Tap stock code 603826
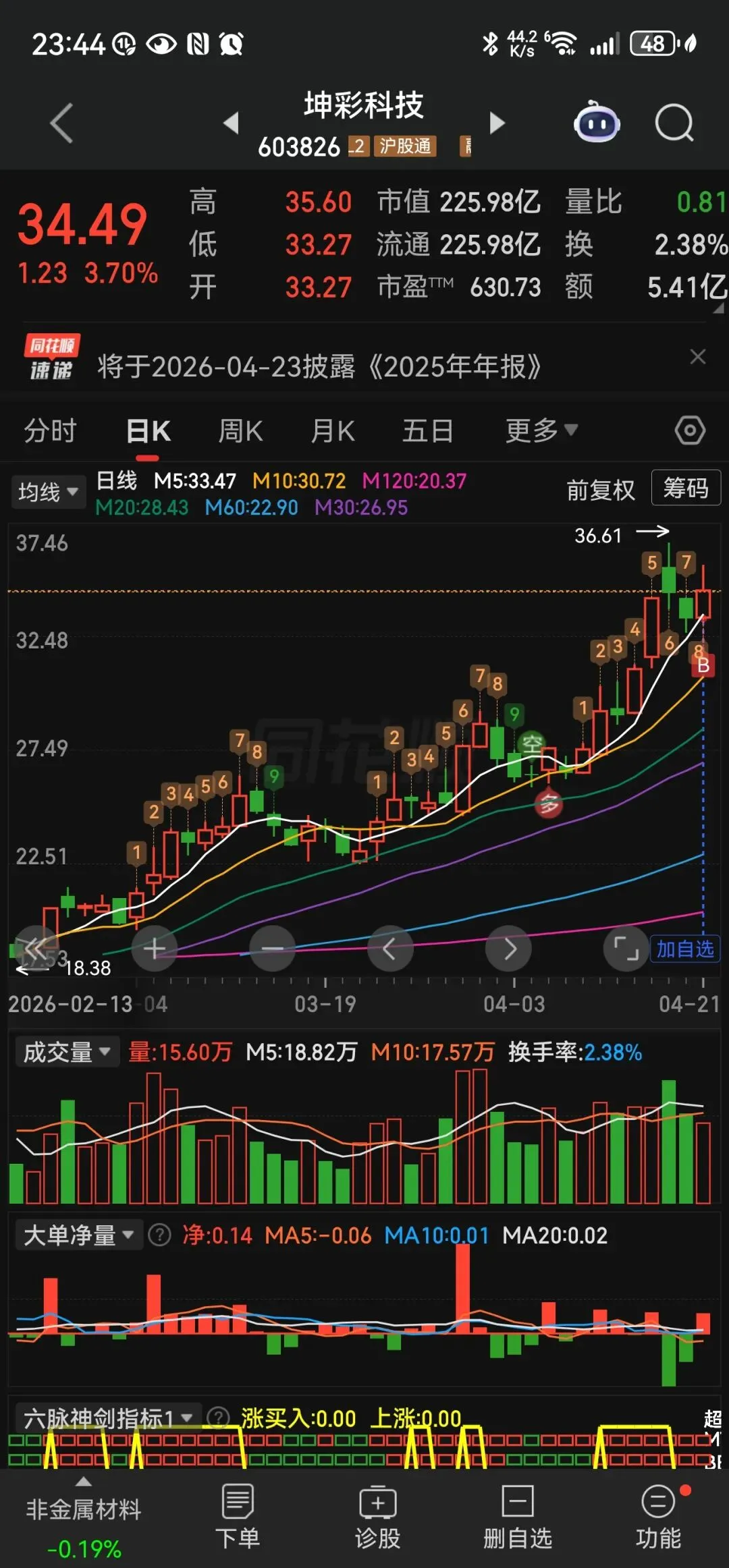 tap(299, 146)
